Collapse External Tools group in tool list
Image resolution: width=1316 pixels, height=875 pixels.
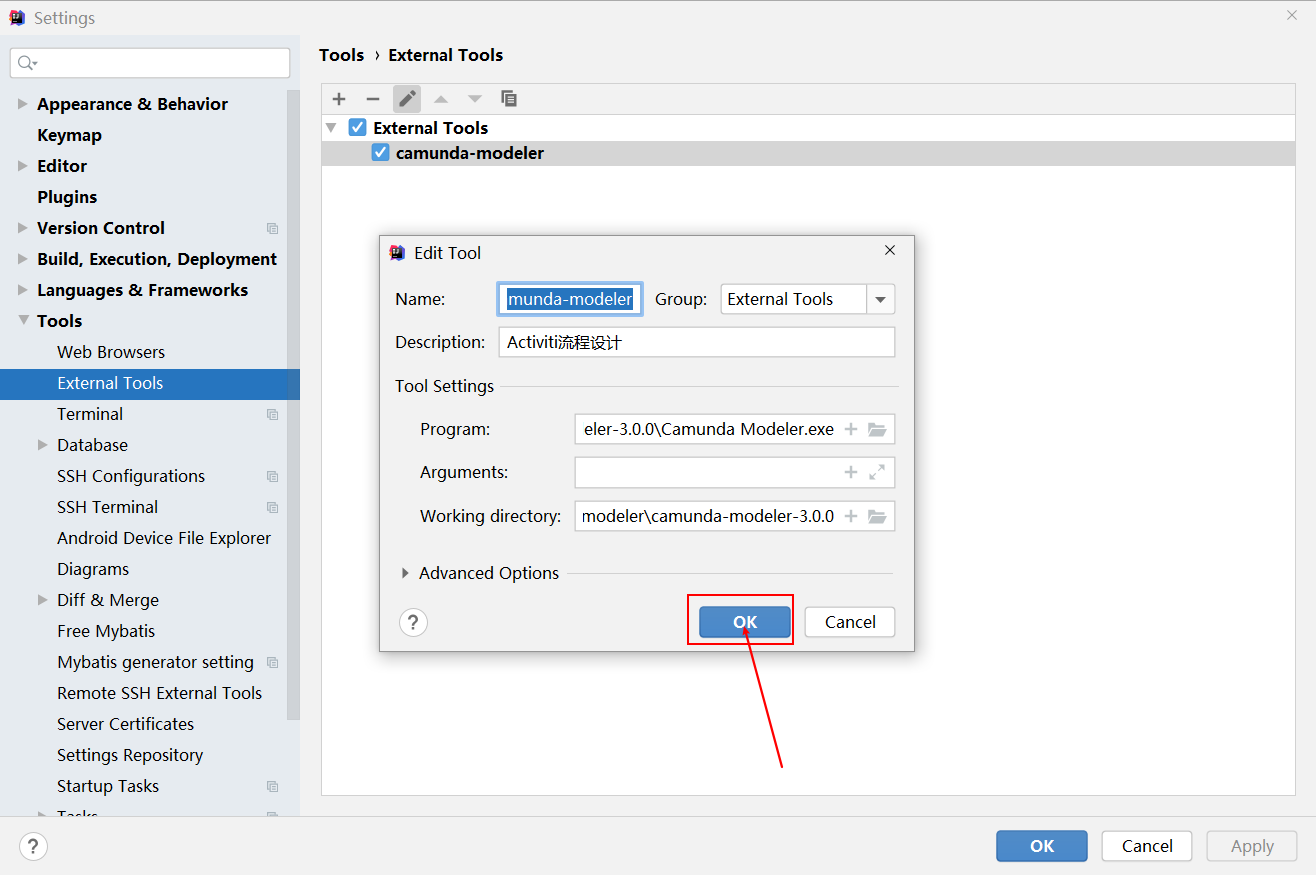[x=332, y=128]
